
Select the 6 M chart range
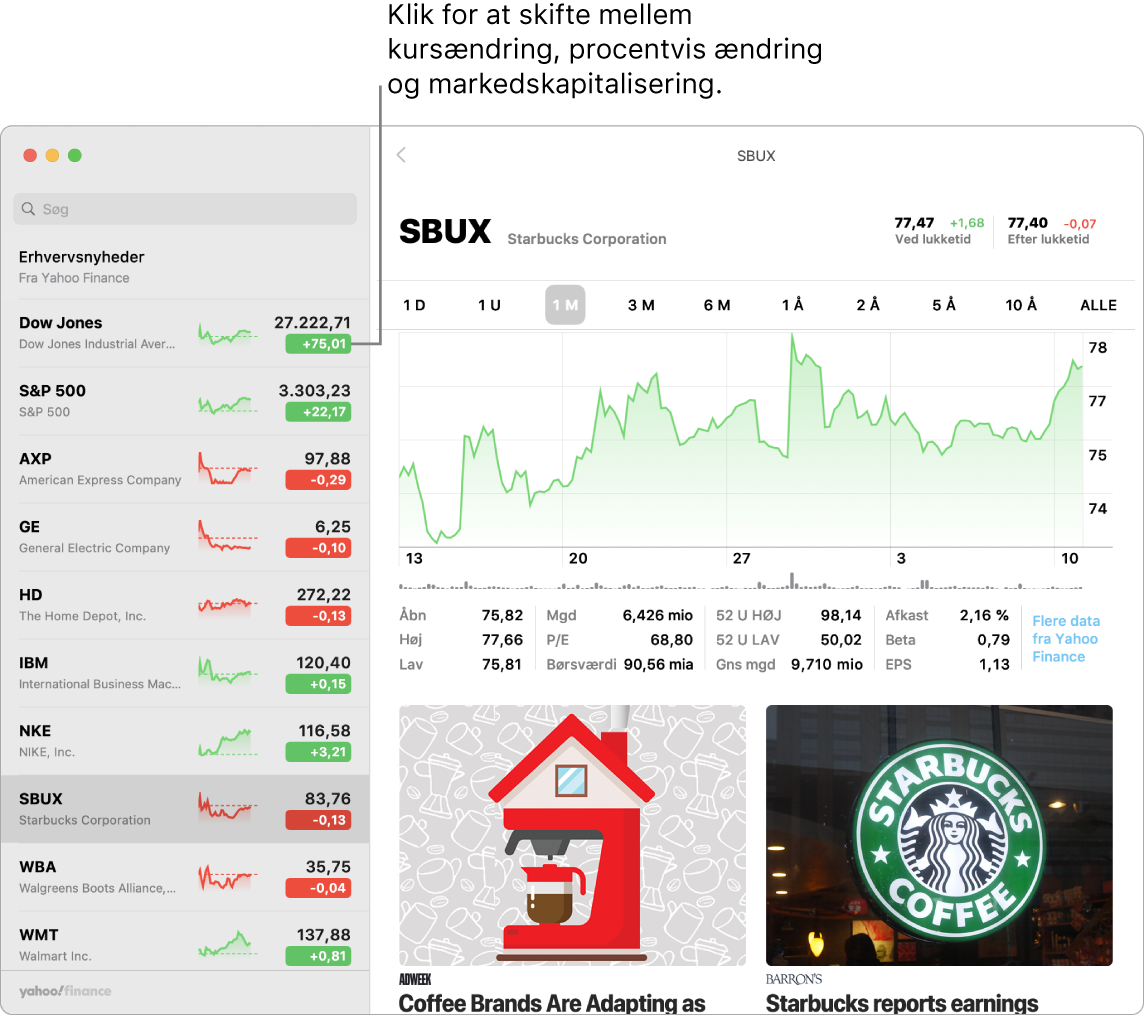tap(717, 305)
